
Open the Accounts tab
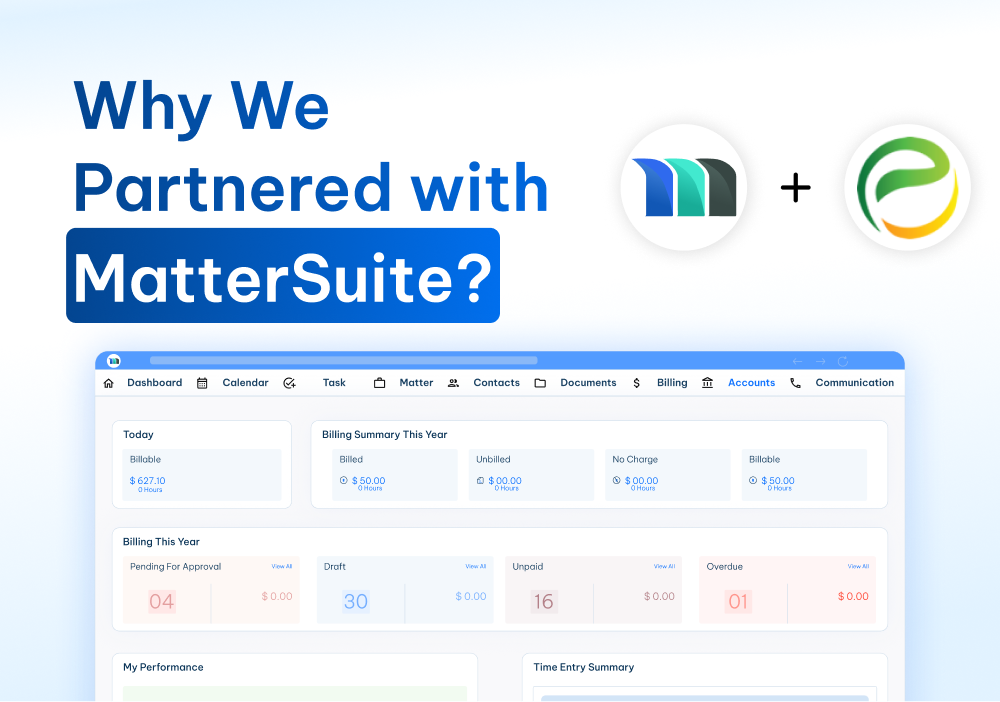point(751,383)
